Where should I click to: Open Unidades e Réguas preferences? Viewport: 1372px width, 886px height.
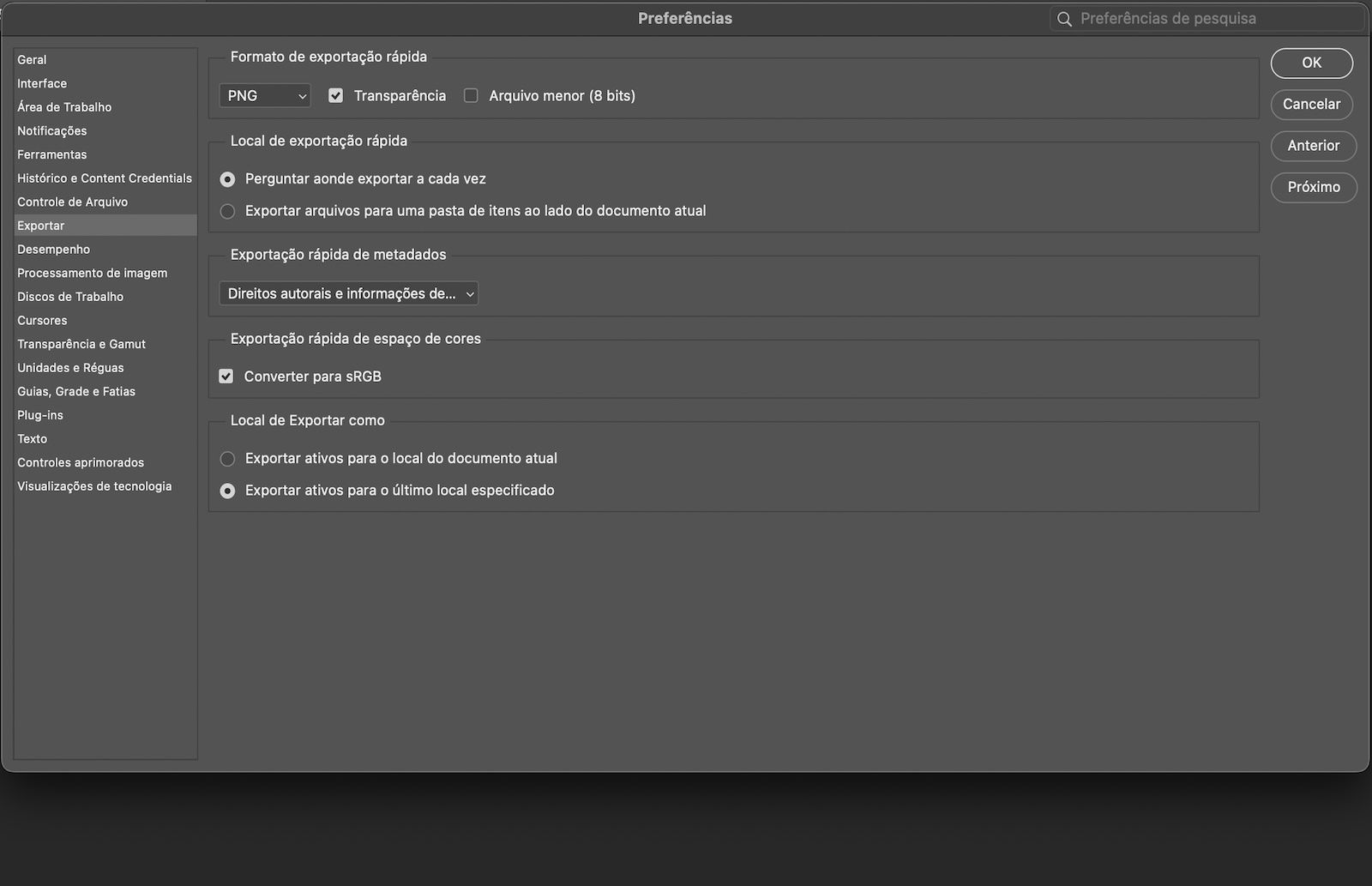(105, 368)
